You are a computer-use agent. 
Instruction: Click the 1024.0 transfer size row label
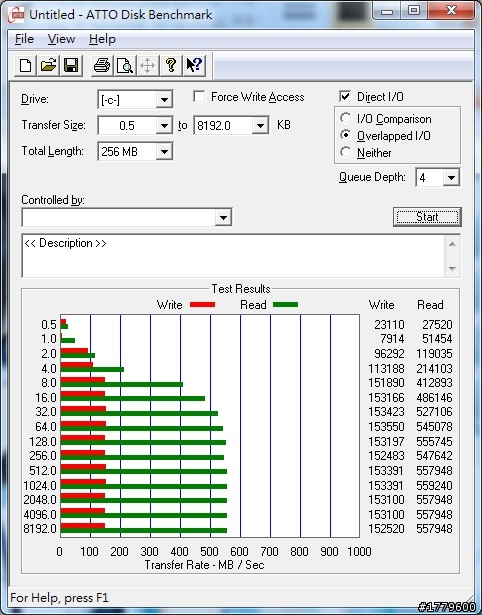[40, 486]
